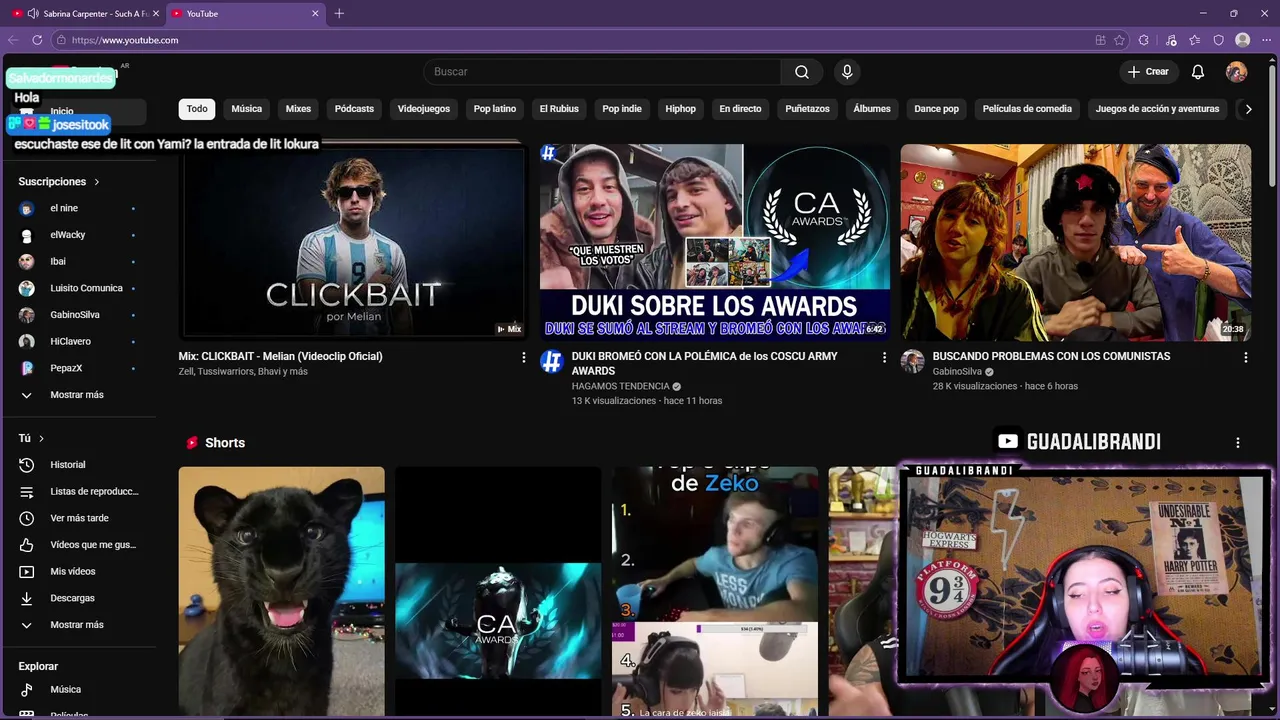Screen dimensions: 1280x720
Task: Open browser essentials shield icon
Action: [1218, 40]
